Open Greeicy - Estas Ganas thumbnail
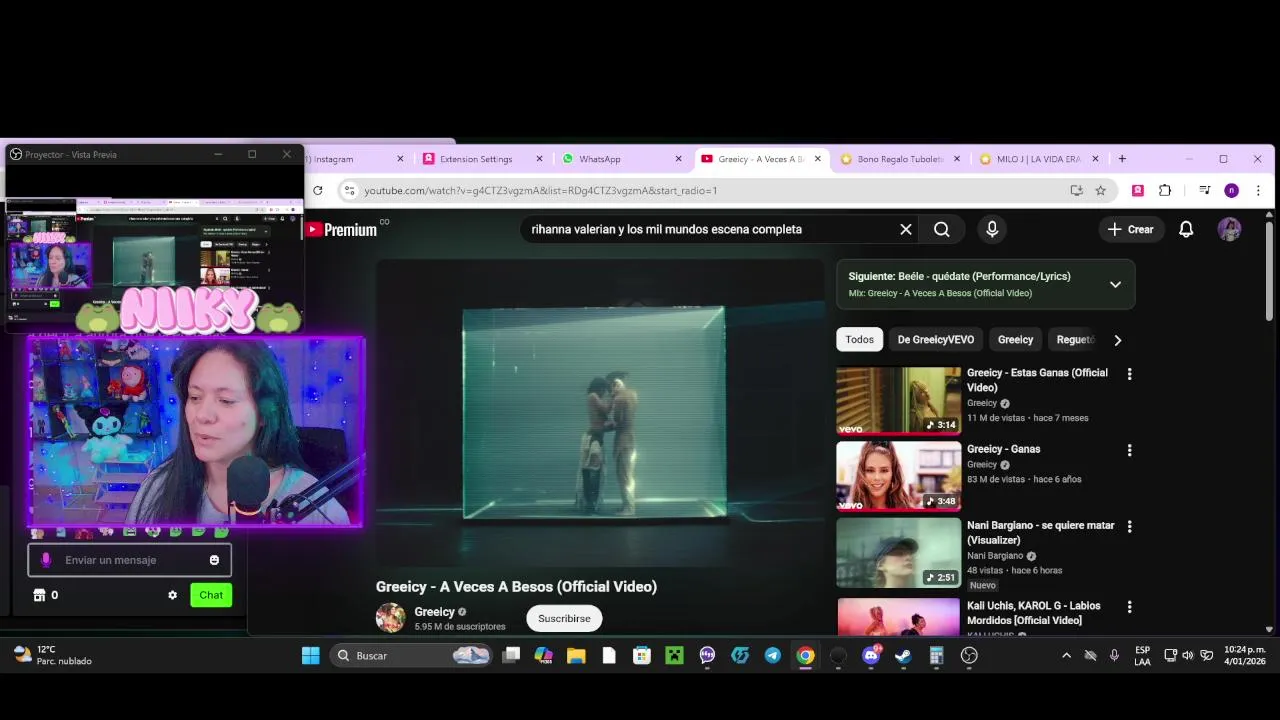 pos(898,400)
